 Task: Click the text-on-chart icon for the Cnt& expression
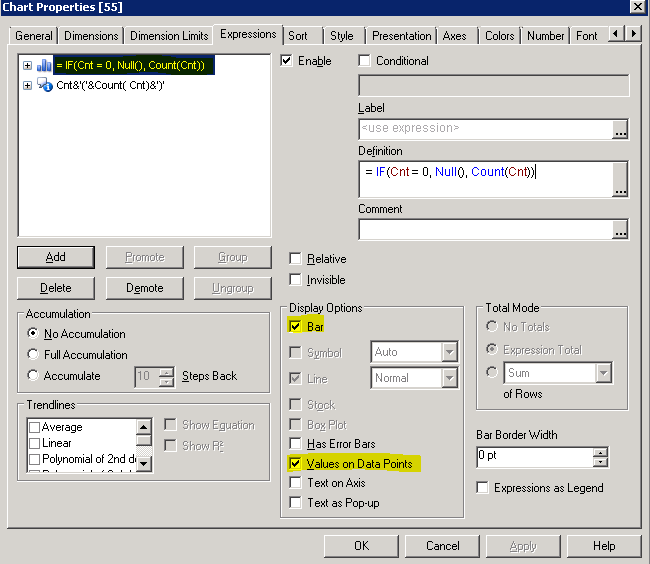click(x=44, y=86)
